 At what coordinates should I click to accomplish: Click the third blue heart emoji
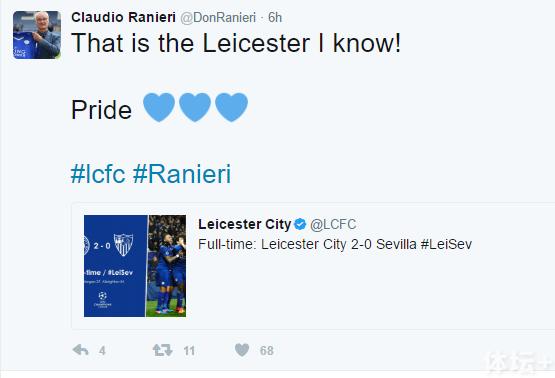click(231, 107)
